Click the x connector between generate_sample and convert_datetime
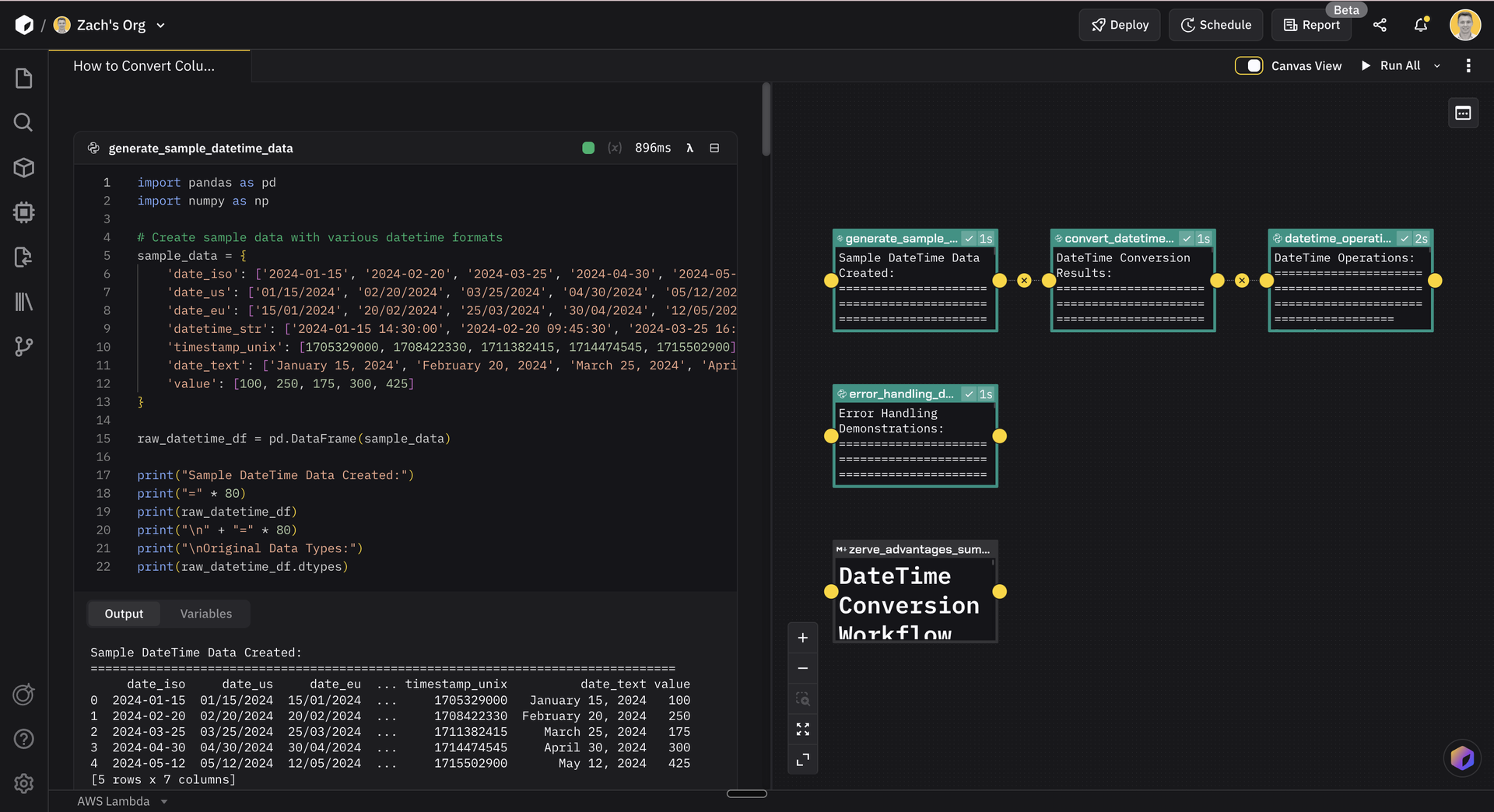Viewport: 1494px width, 812px height. [x=1024, y=281]
